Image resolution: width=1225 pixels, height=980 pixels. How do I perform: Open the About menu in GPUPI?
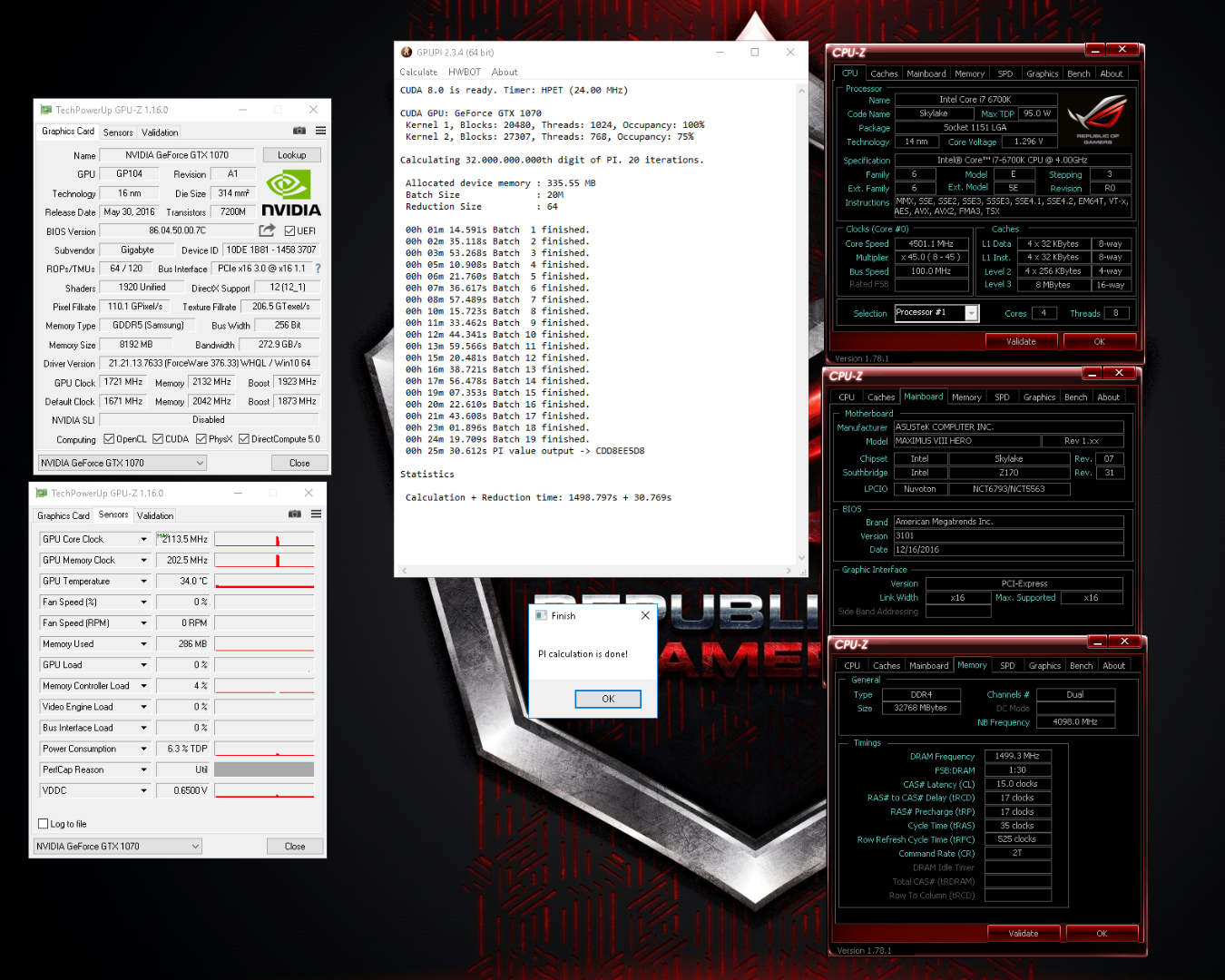[x=505, y=73]
